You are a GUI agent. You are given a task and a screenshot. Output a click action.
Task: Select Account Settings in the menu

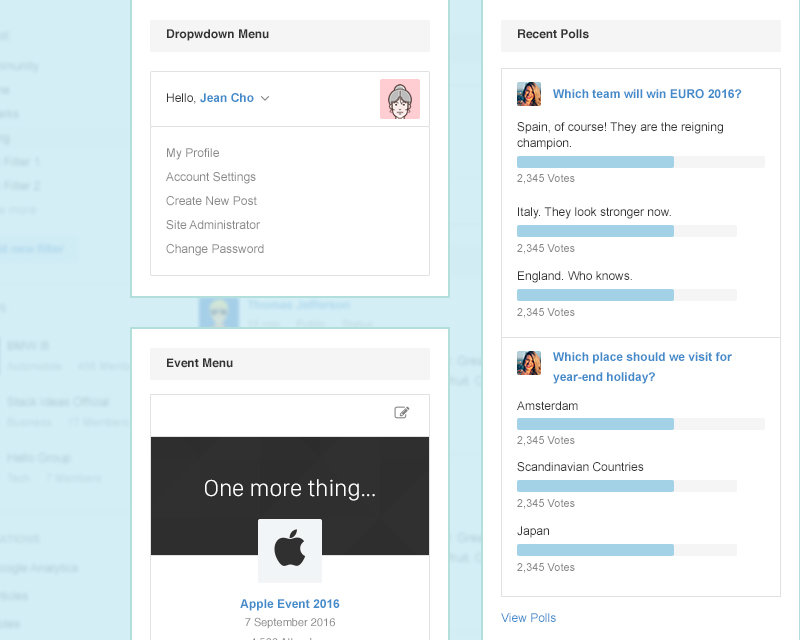210,176
